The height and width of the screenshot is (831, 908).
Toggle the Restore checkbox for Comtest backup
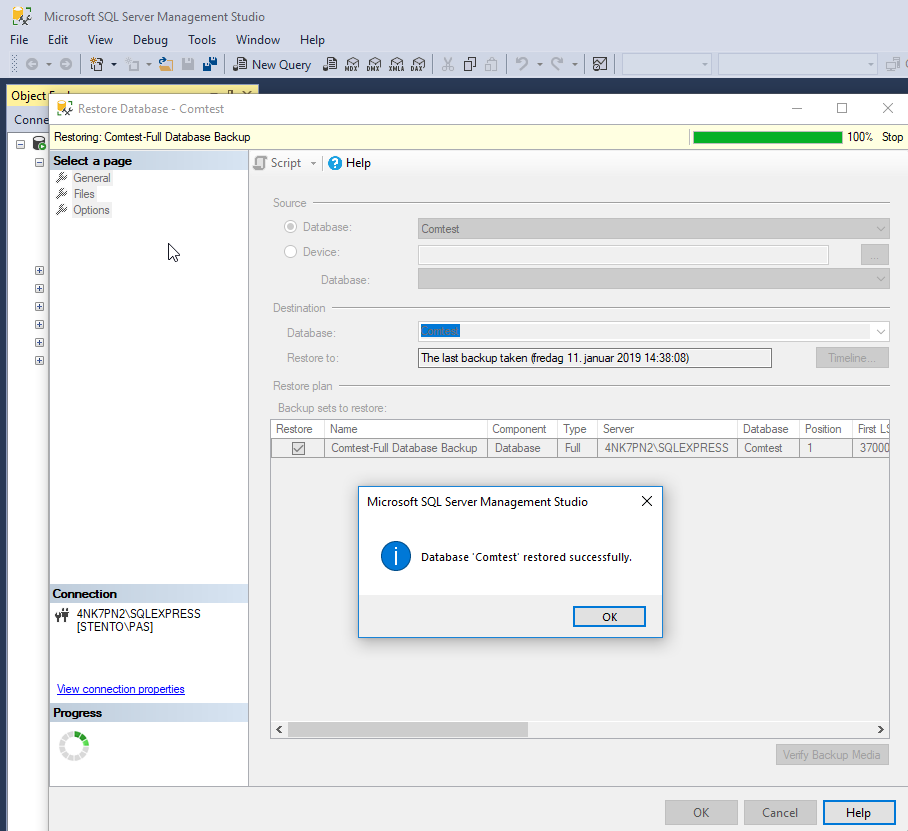tap(298, 448)
